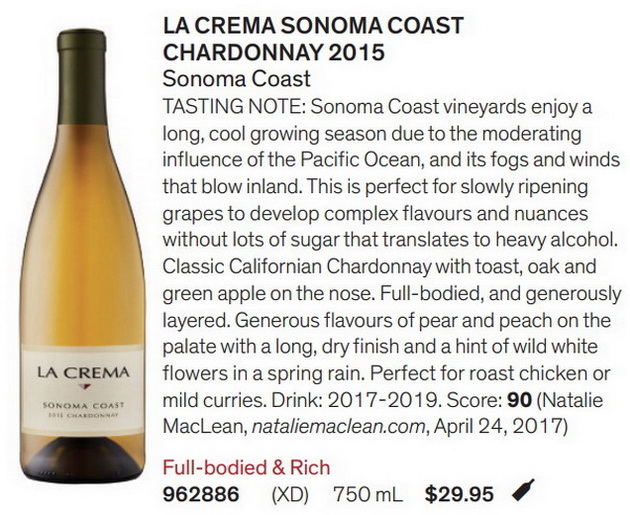Click CHARDONNAY 2015 on the second title line
Image resolution: width=630 pixels, height=515 pixels.
pyautogui.click(x=274, y=52)
